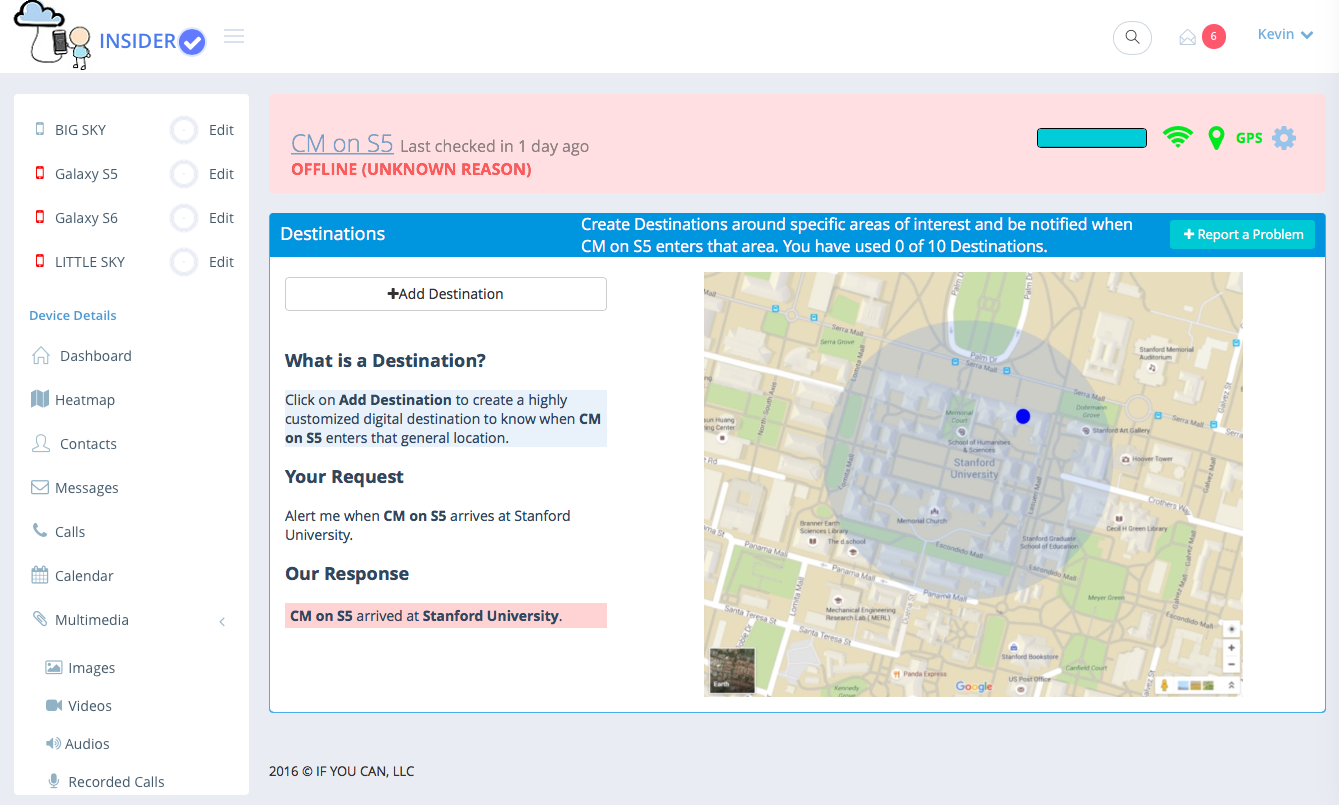Click the green GPS location pin
Screen dimensions: 1339x805
point(1216,138)
